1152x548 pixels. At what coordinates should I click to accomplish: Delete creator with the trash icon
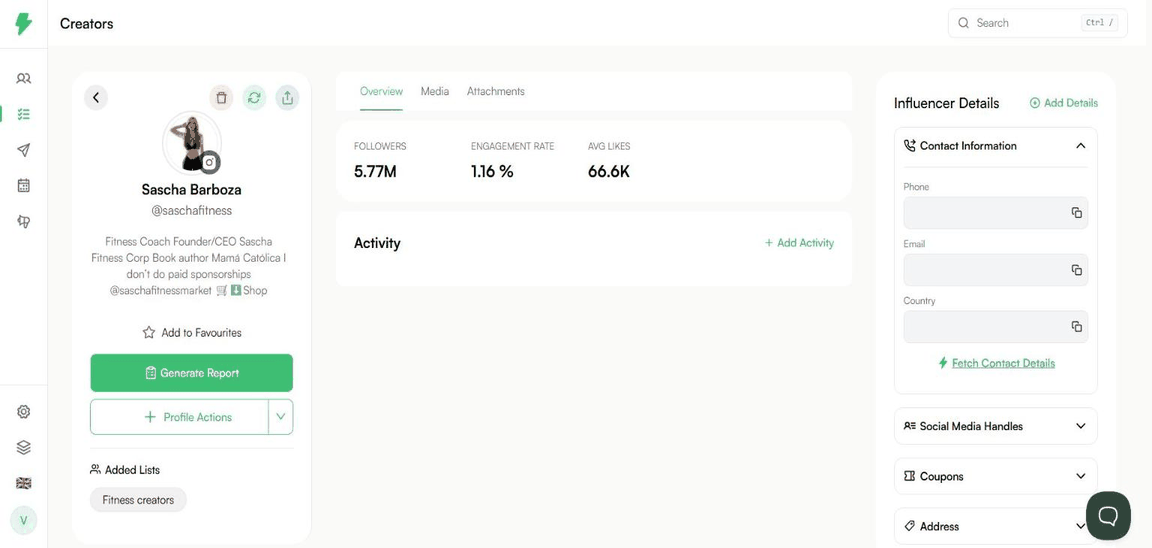(x=221, y=98)
